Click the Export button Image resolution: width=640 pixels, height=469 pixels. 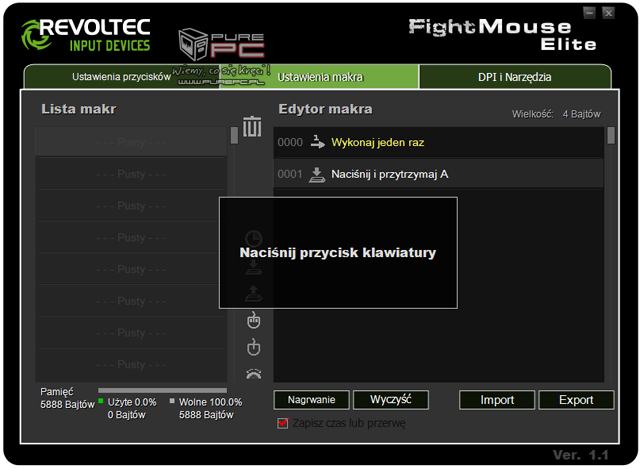point(576,400)
